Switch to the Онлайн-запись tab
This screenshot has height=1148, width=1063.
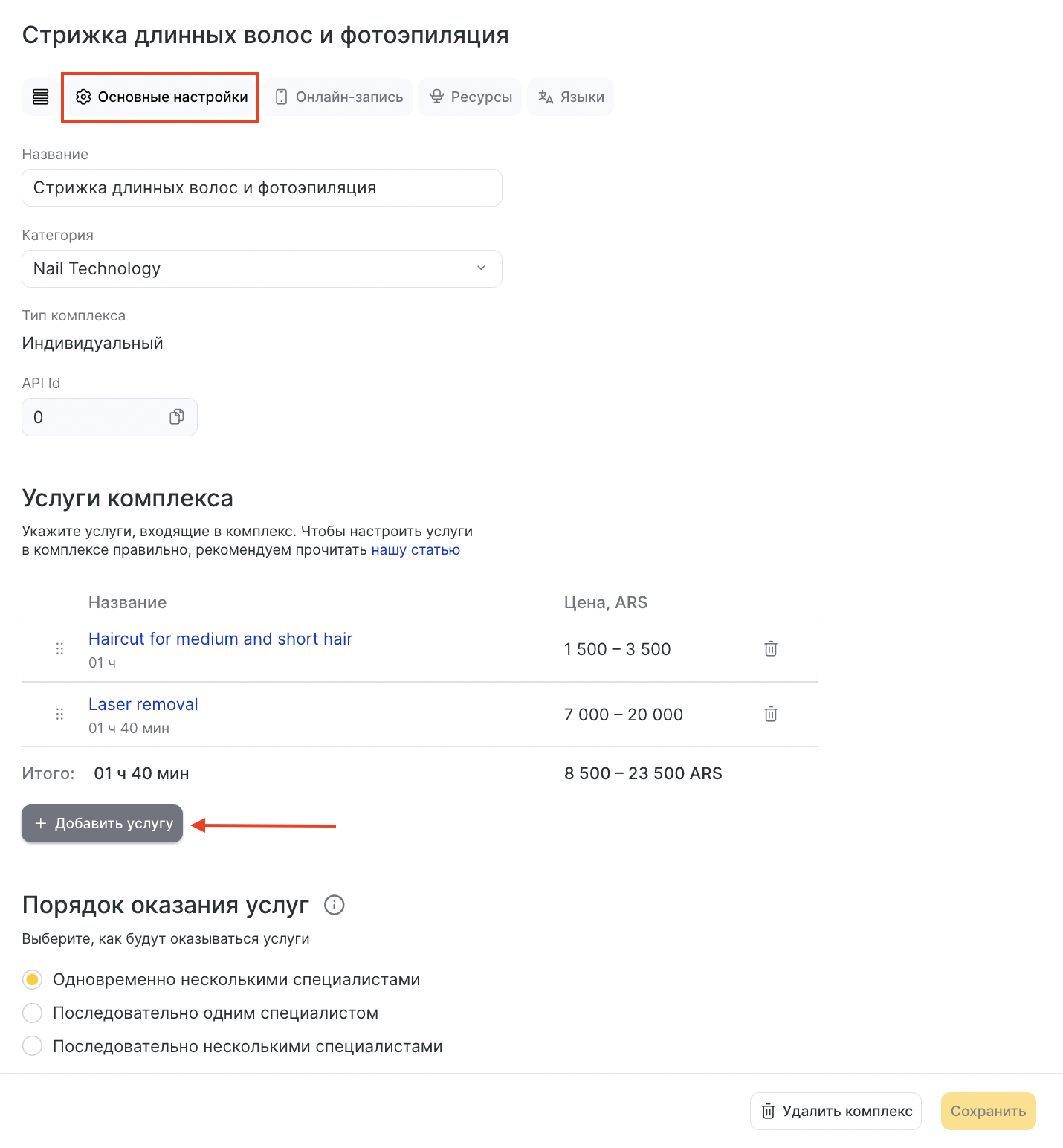tap(339, 97)
